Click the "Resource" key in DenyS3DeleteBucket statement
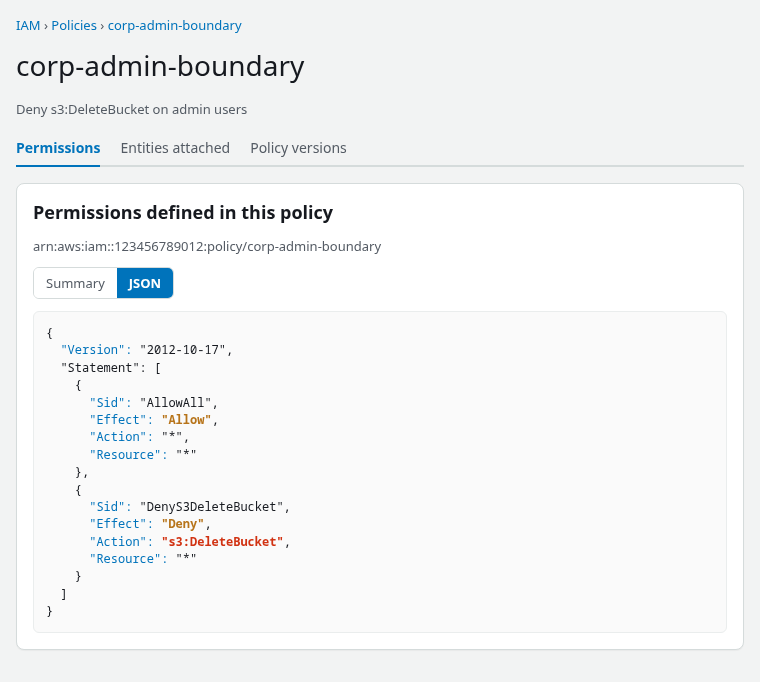This screenshot has height=682, width=760. coord(125,559)
